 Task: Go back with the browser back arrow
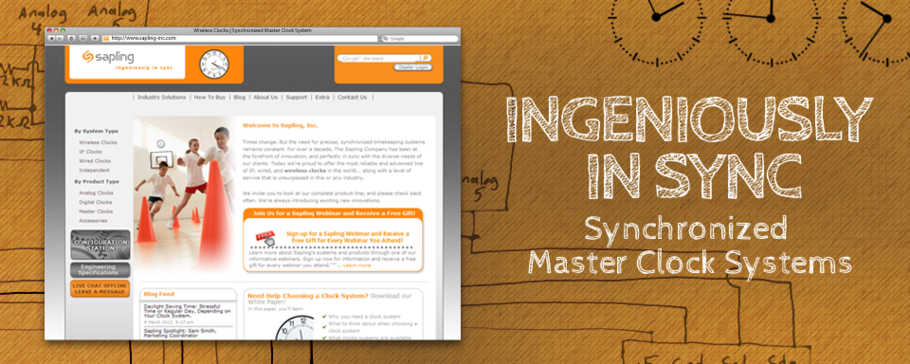(51, 38)
